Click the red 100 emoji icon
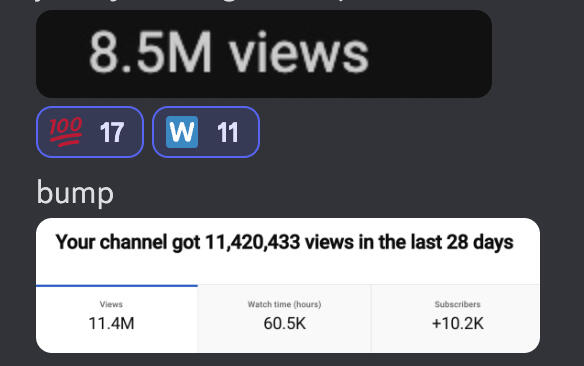 pyautogui.click(x=66, y=131)
